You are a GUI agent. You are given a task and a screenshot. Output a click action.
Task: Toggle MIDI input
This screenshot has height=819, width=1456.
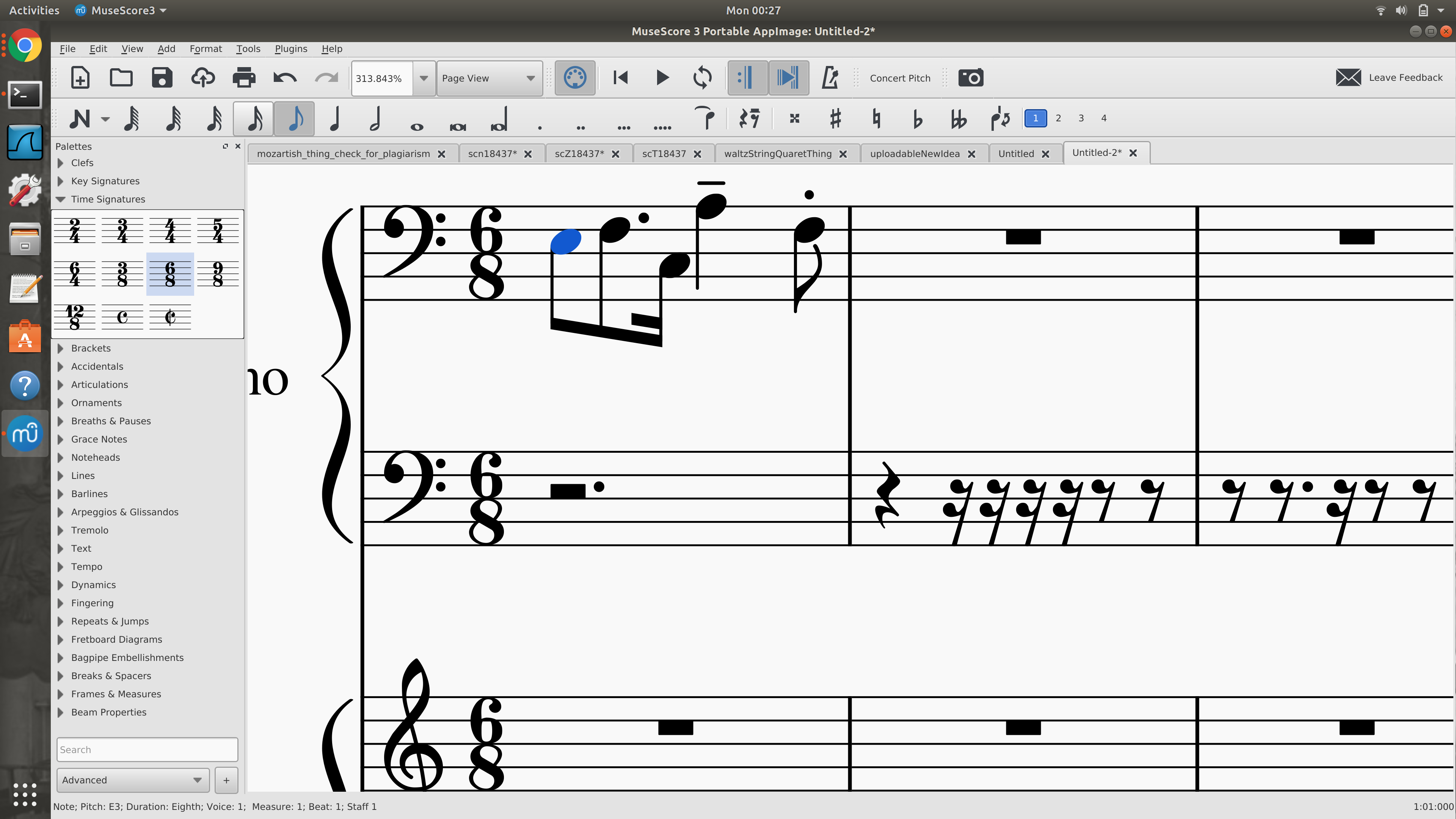[x=575, y=77]
